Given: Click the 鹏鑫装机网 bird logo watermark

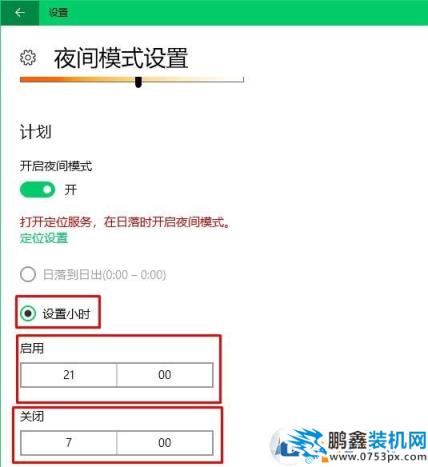Looking at the screenshot, I should tap(299, 446).
